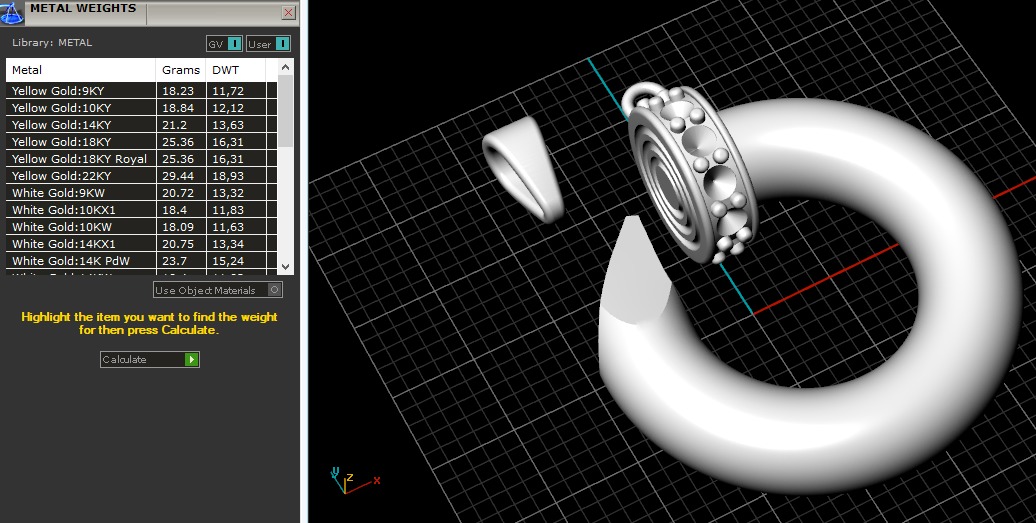The image size is (1036, 523).
Task: Click the 18.23 grams value
Action: pos(178,91)
